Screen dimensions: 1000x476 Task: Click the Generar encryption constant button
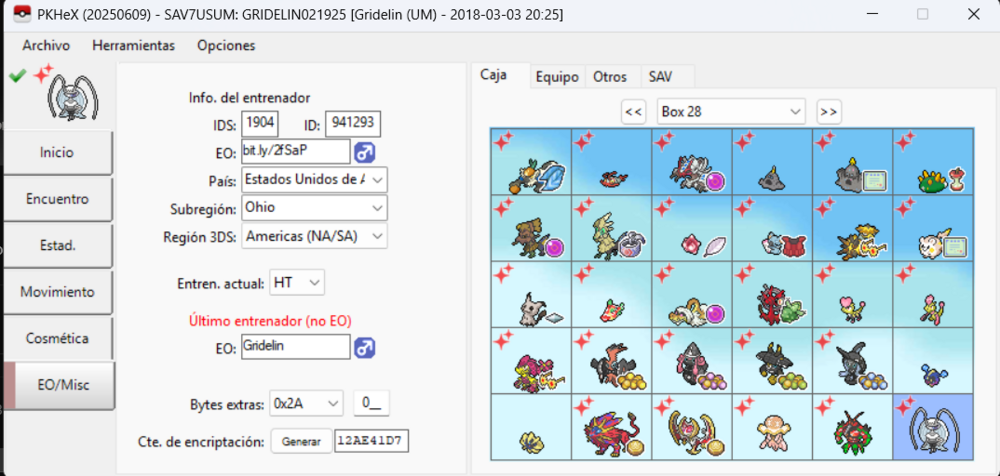(x=302, y=441)
